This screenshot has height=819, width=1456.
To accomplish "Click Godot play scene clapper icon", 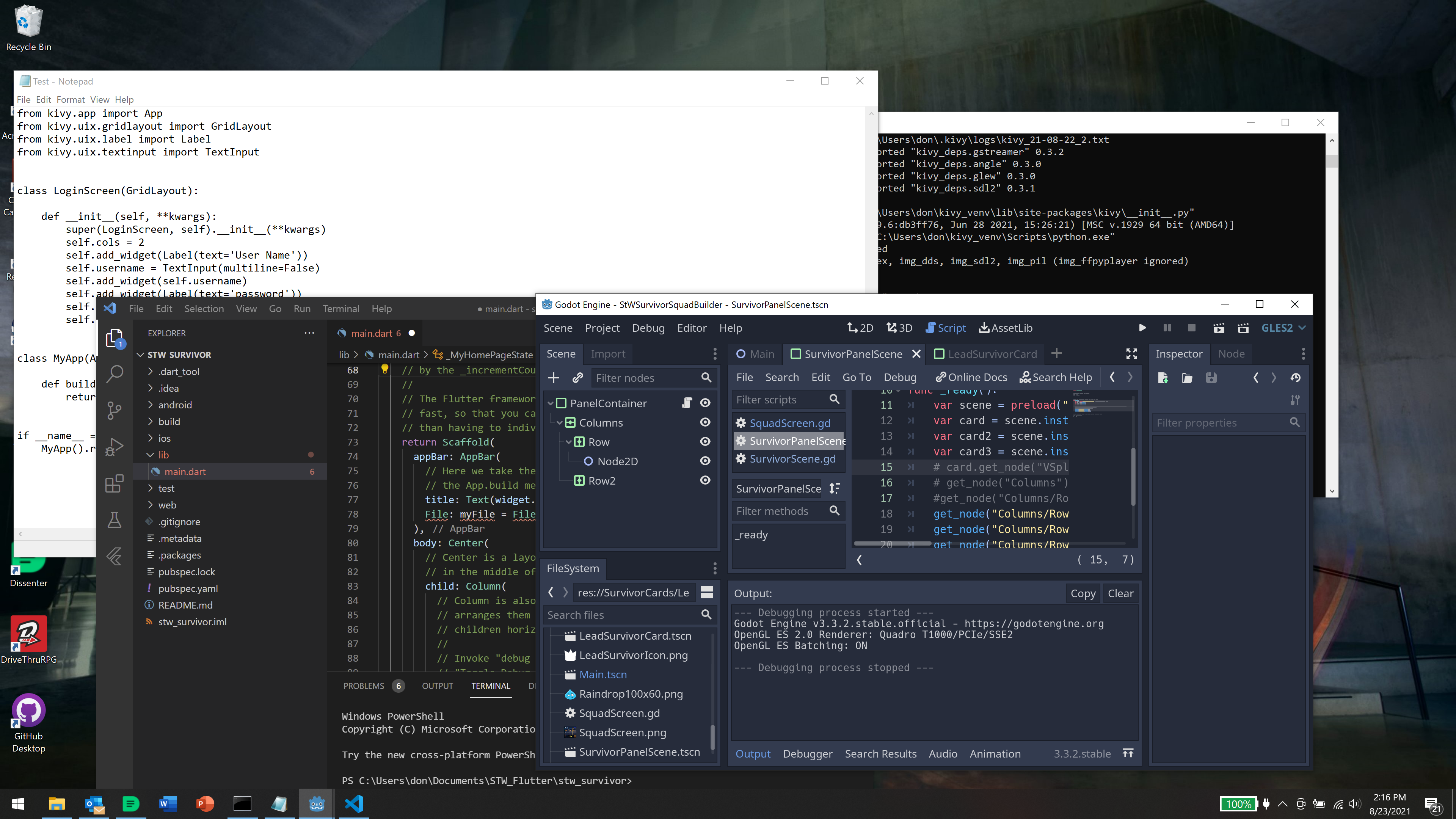I will tap(1219, 328).
